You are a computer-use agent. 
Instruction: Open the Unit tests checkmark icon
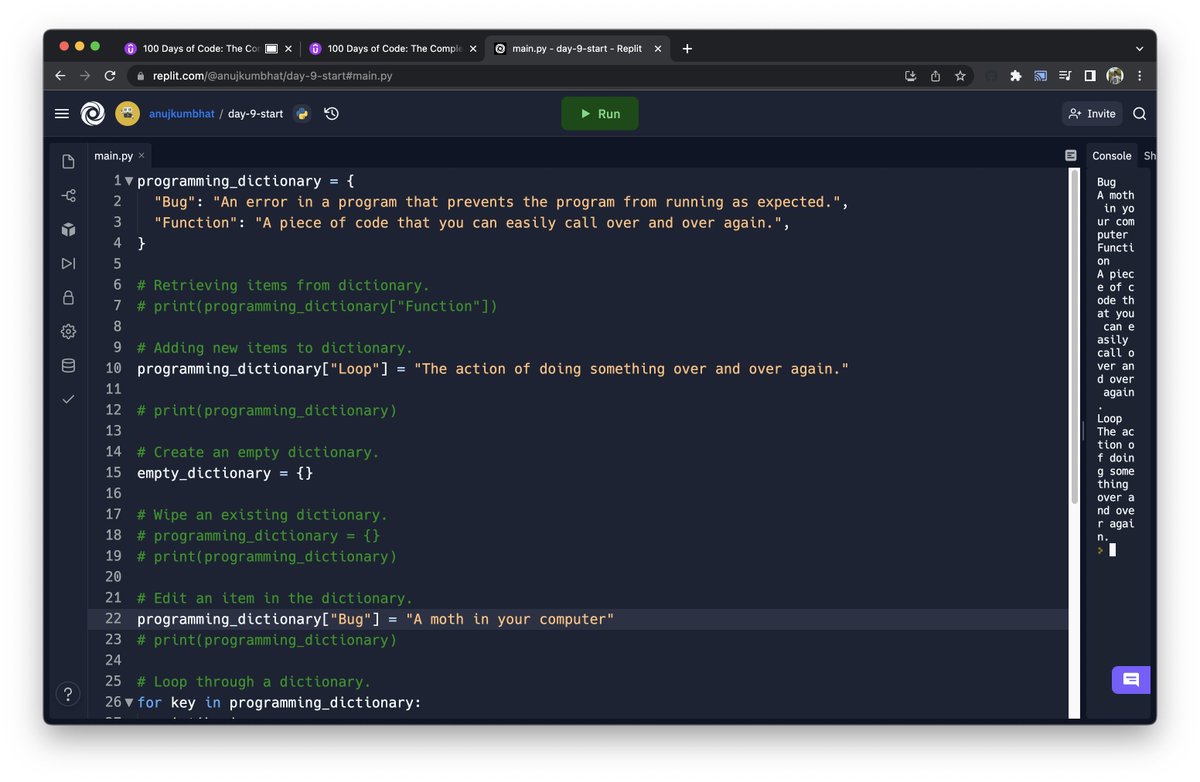(68, 399)
